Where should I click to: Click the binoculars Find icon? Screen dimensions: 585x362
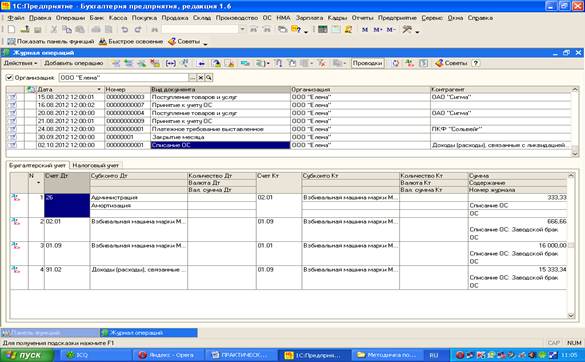pyautogui.click(x=154, y=29)
